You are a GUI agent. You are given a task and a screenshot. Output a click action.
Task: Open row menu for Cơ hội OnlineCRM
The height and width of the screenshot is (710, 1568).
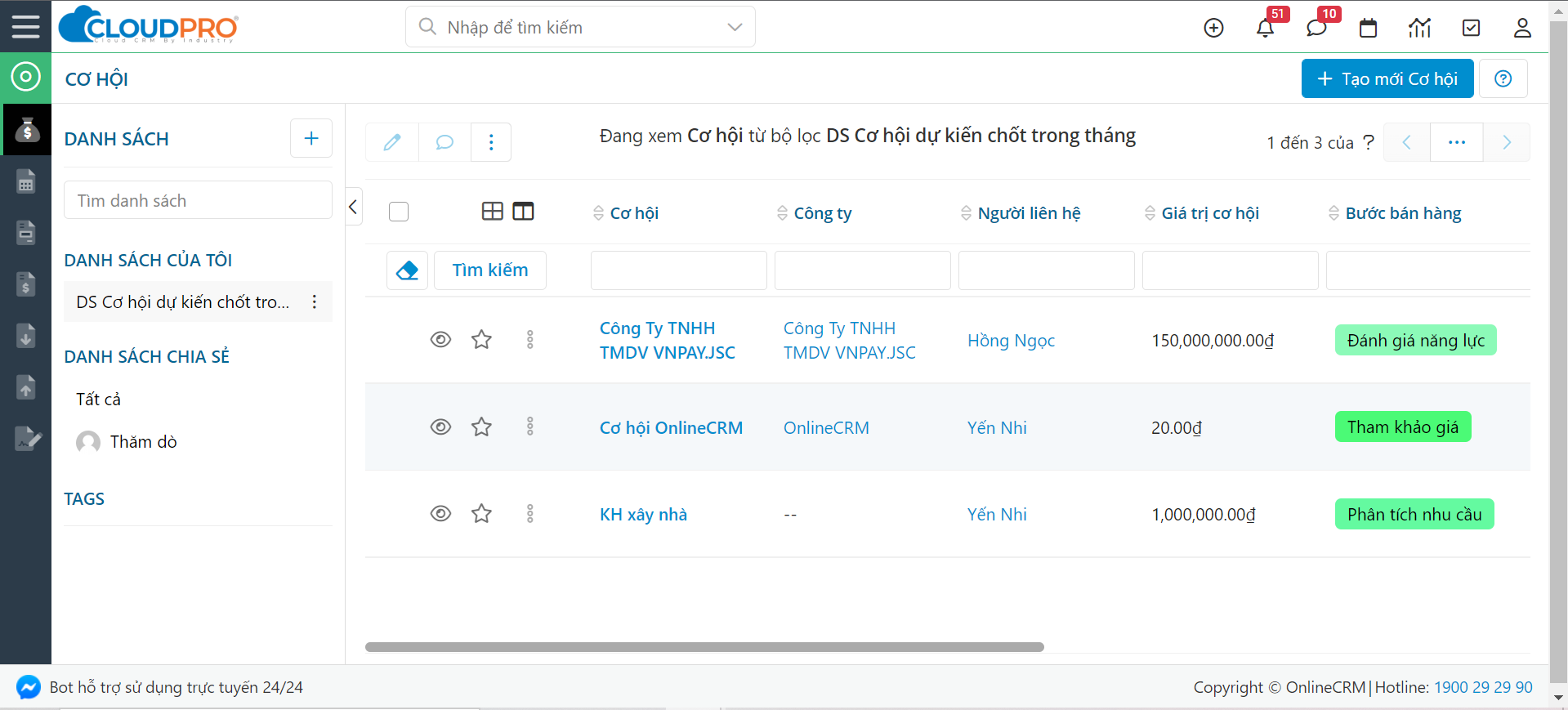[529, 426]
